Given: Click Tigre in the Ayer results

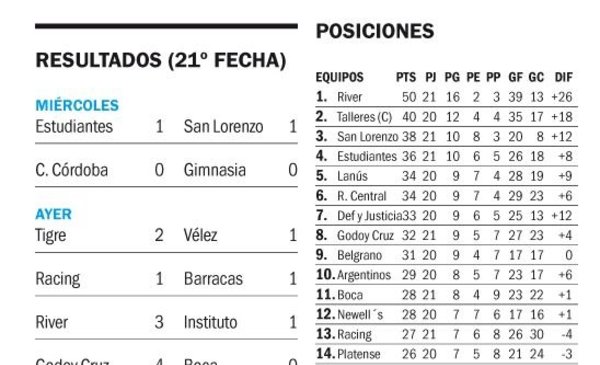Looking at the screenshot, I should click(x=51, y=235).
